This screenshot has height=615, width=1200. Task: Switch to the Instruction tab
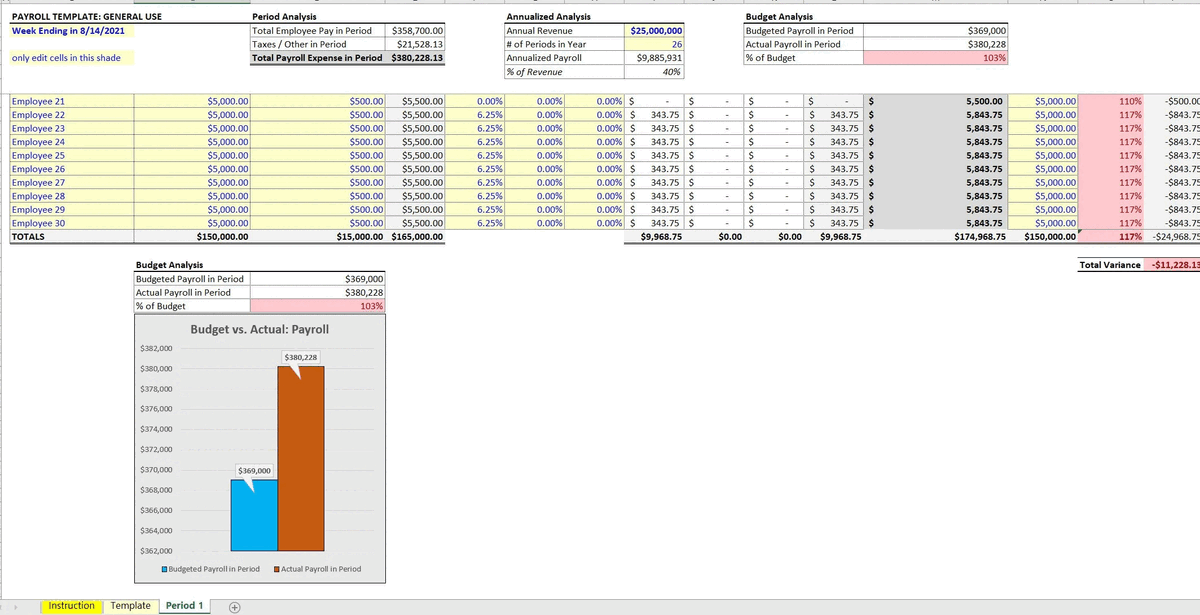(71, 605)
